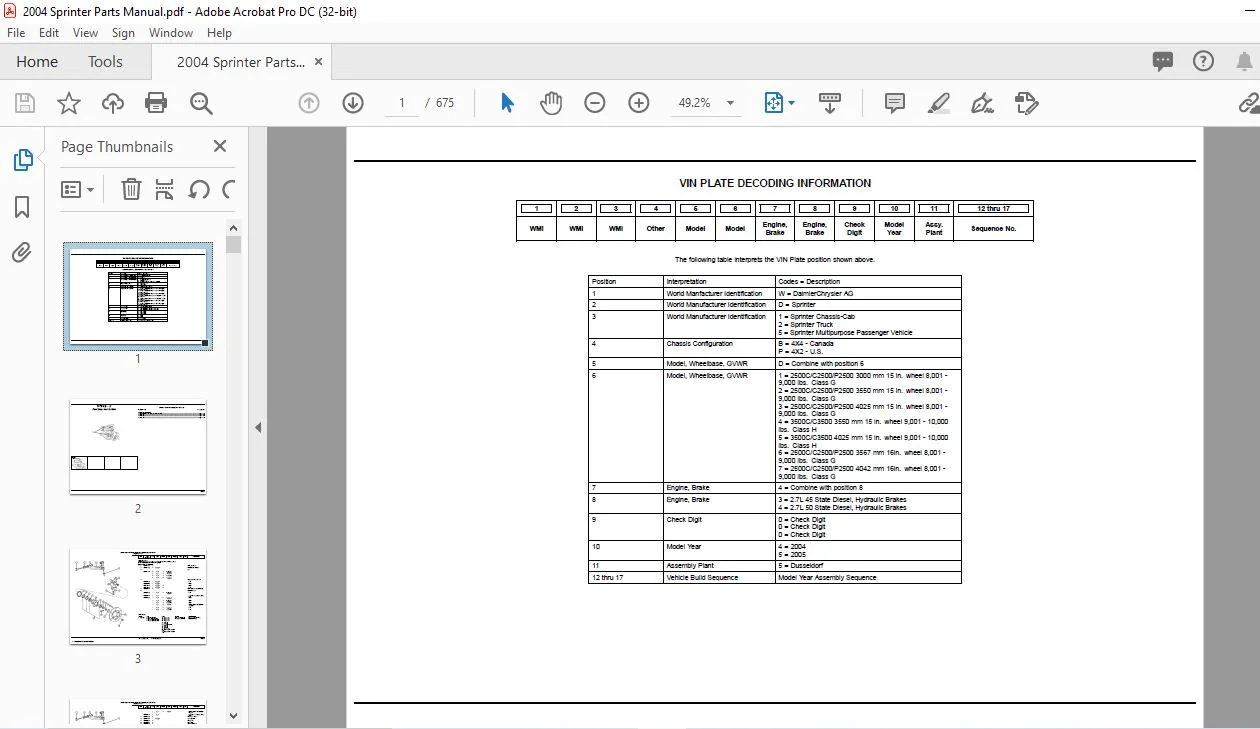Viewport: 1260px width, 729px height.
Task: Activate the selection arrow tool
Action: (x=507, y=103)
